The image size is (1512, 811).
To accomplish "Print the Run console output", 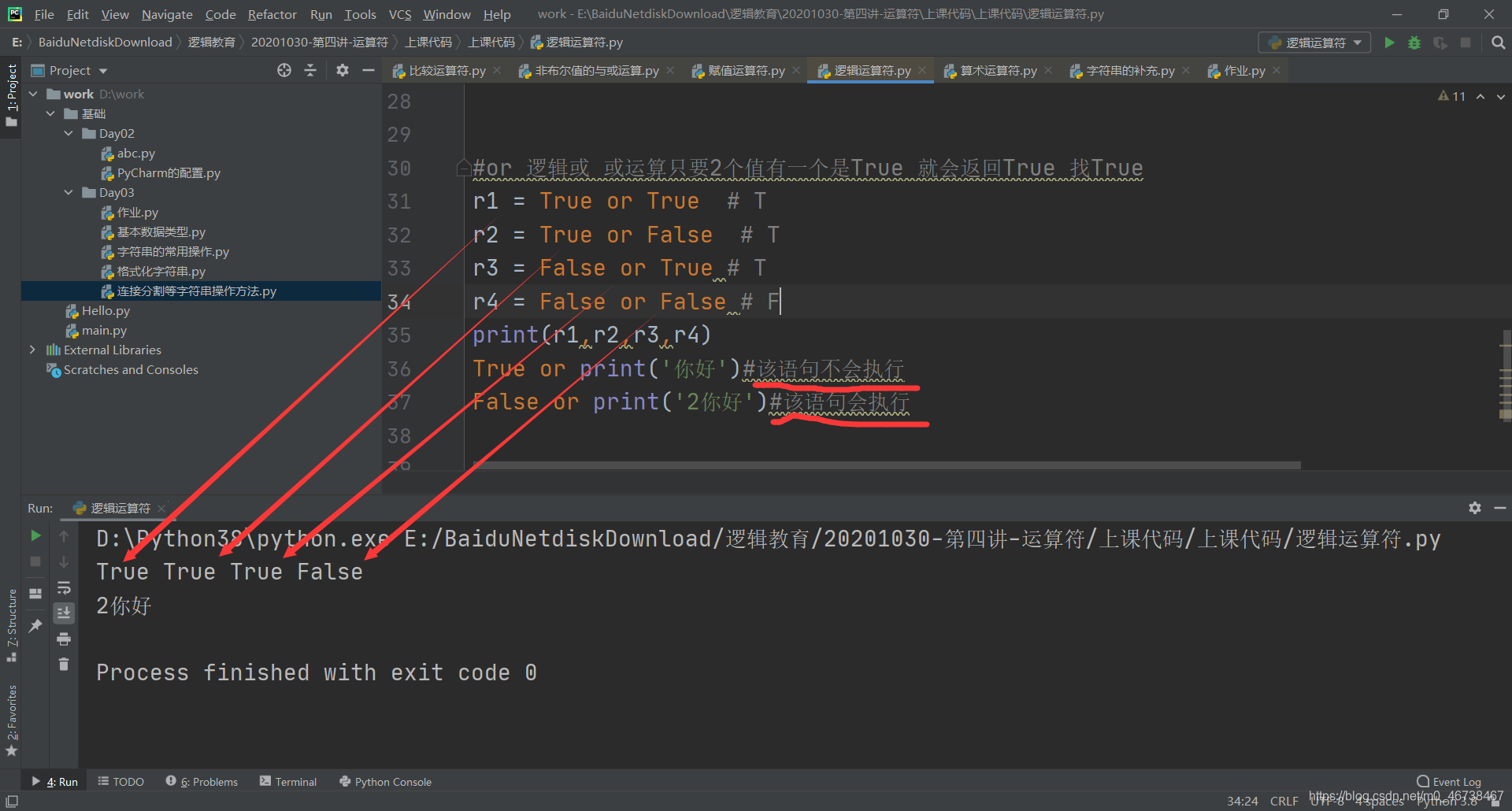I will point(64,639).
